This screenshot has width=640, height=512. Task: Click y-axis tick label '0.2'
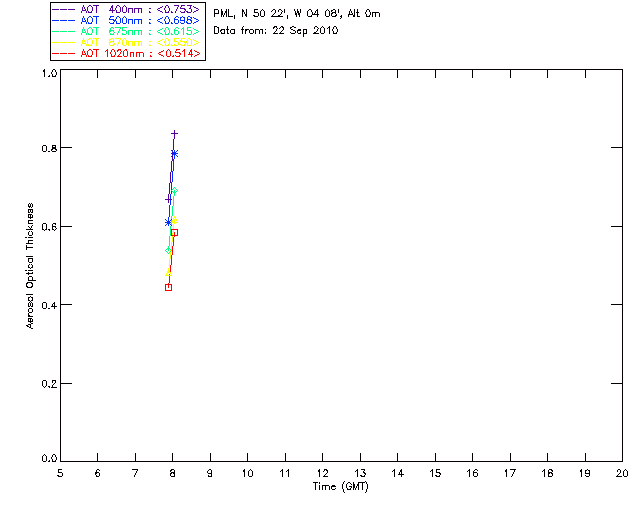click(49, 384)
